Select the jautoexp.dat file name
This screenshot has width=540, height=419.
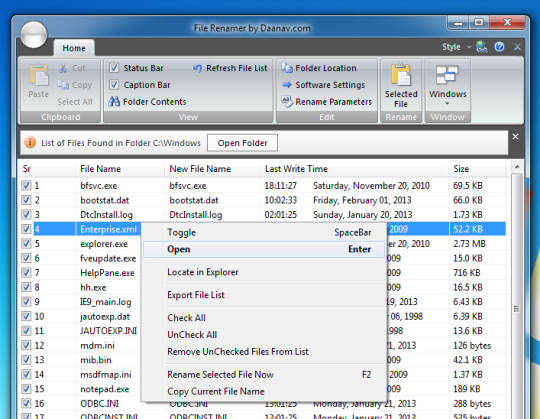click(105, 316)
